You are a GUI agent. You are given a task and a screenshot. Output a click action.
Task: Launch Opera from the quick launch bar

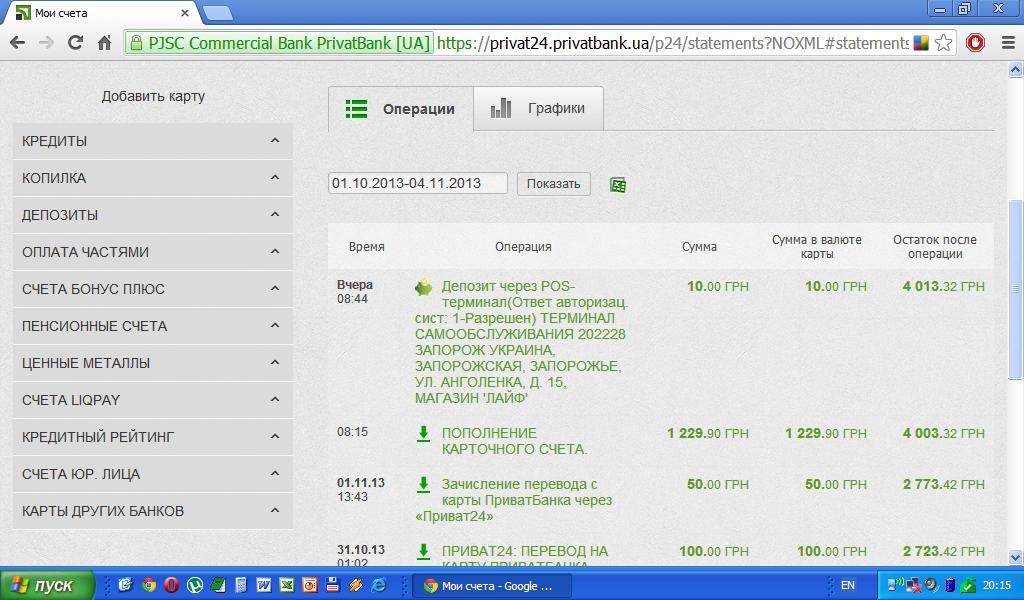pyautogui.click(x=172, y=585)
